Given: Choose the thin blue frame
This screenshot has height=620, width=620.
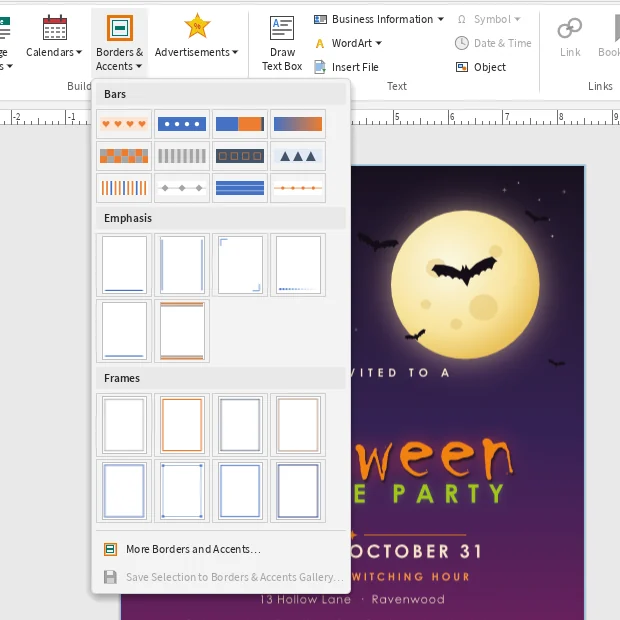Looking at the screenshot, I should [240, 491].
